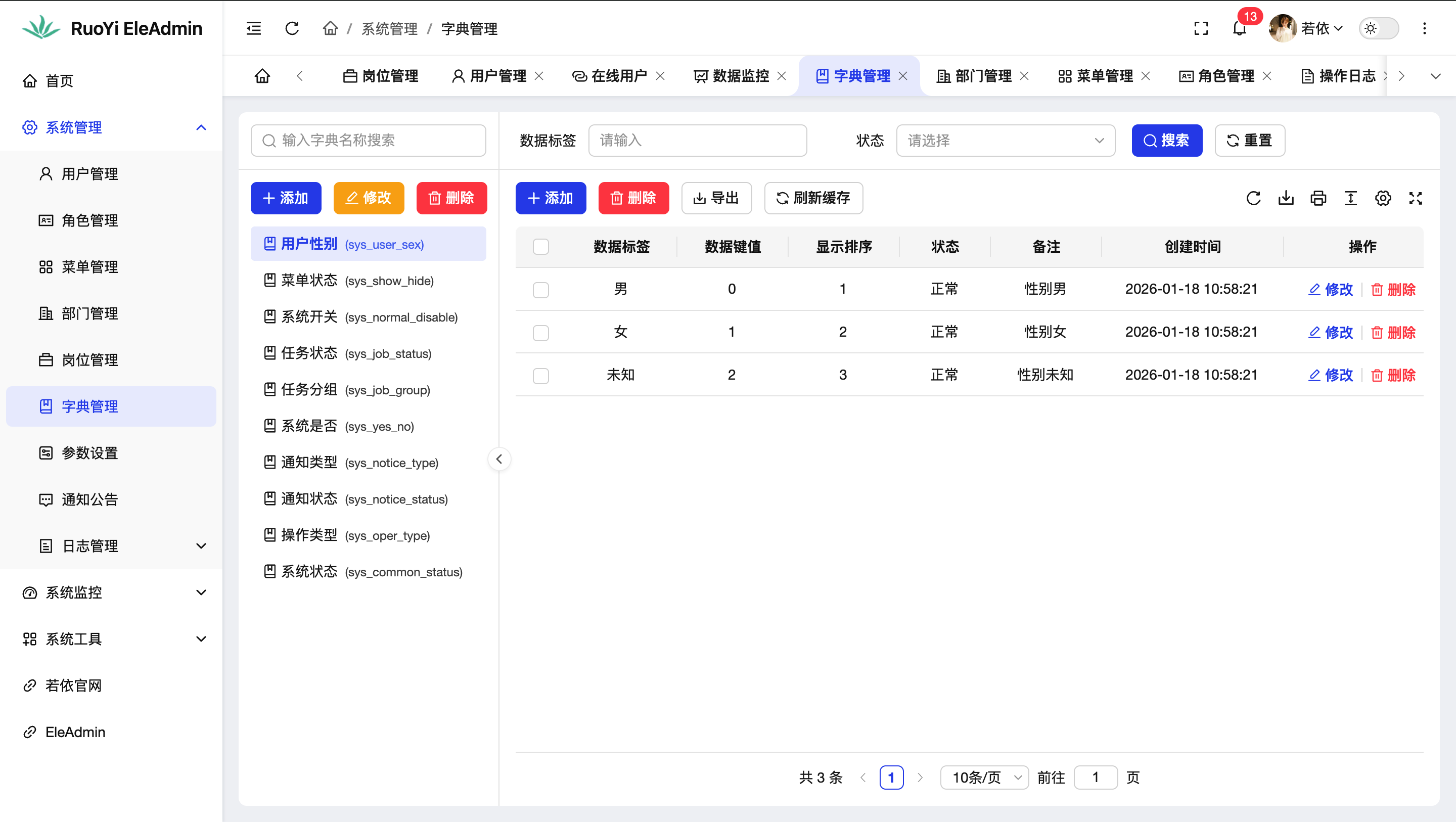Collapse the sidebar menu with fold icon

click(254, 28)
